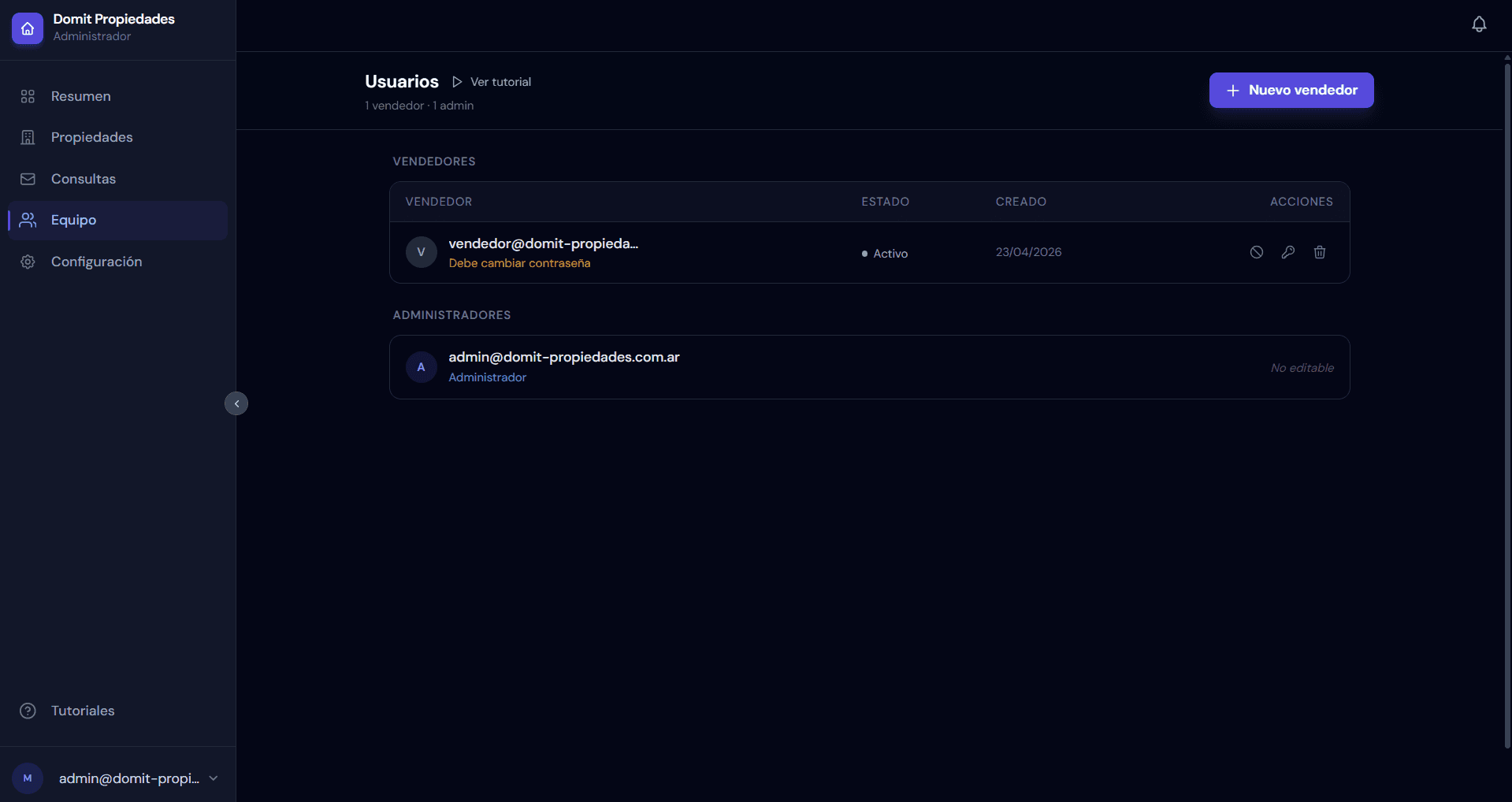The image size is (1512, 802).
Task: Expand the admin account menu chevron
Action: point(214,778)
